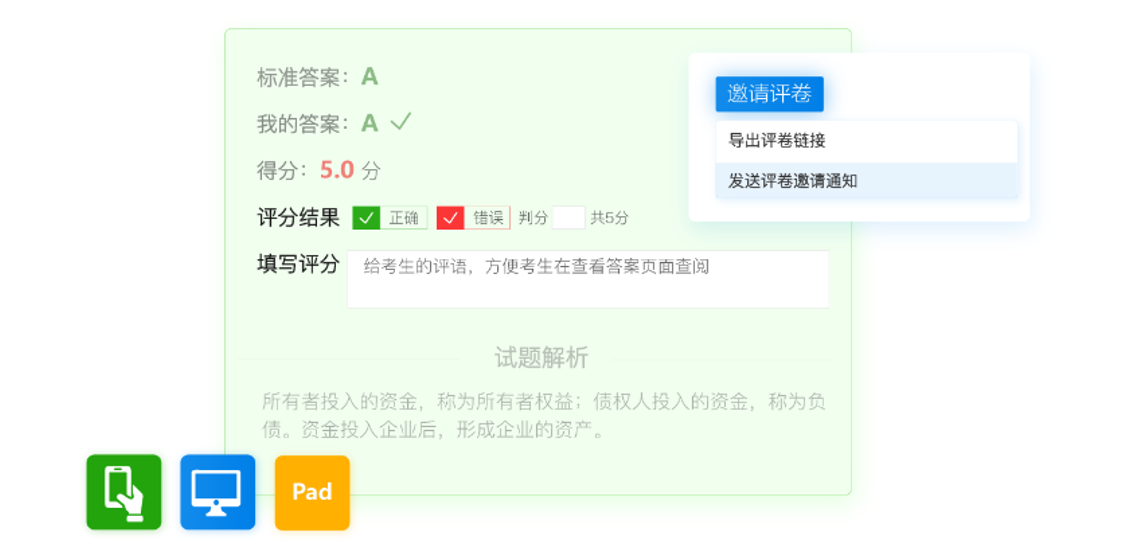Viewport: 1122px width, 557px height.
Task: Click the 标准答案 letter A
Action: click(370, 77)
